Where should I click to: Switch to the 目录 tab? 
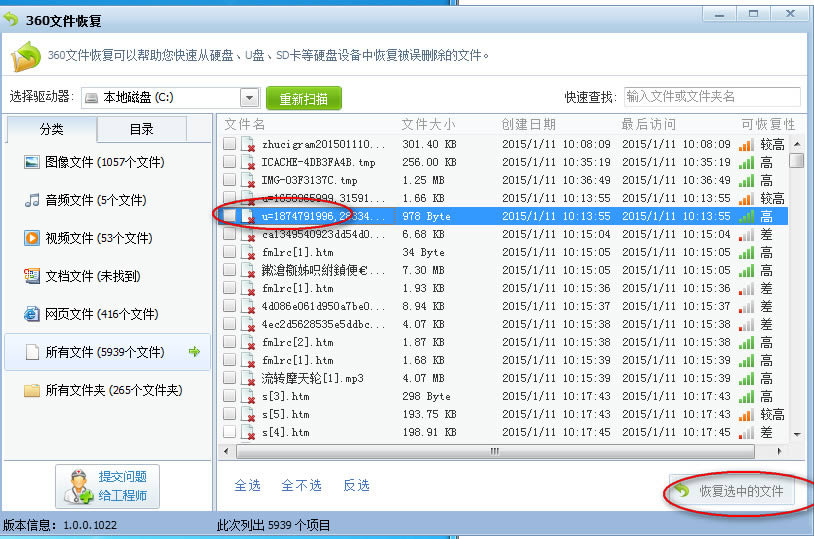click(141, 129)
